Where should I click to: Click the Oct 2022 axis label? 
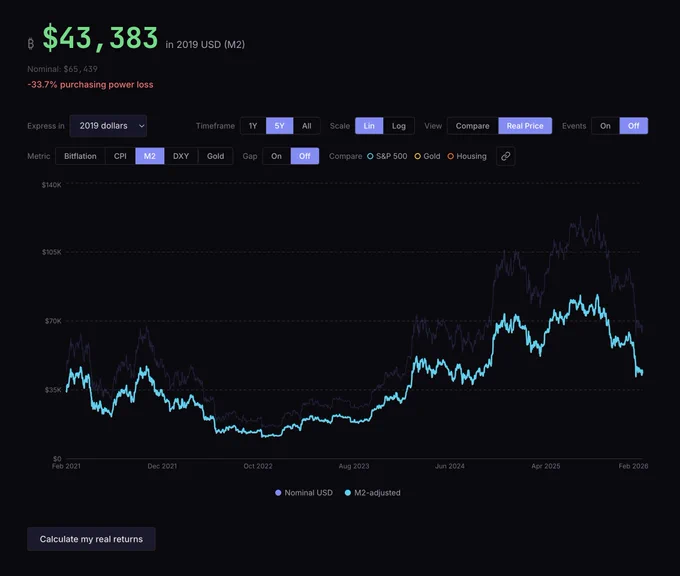(x=258, y=466)
